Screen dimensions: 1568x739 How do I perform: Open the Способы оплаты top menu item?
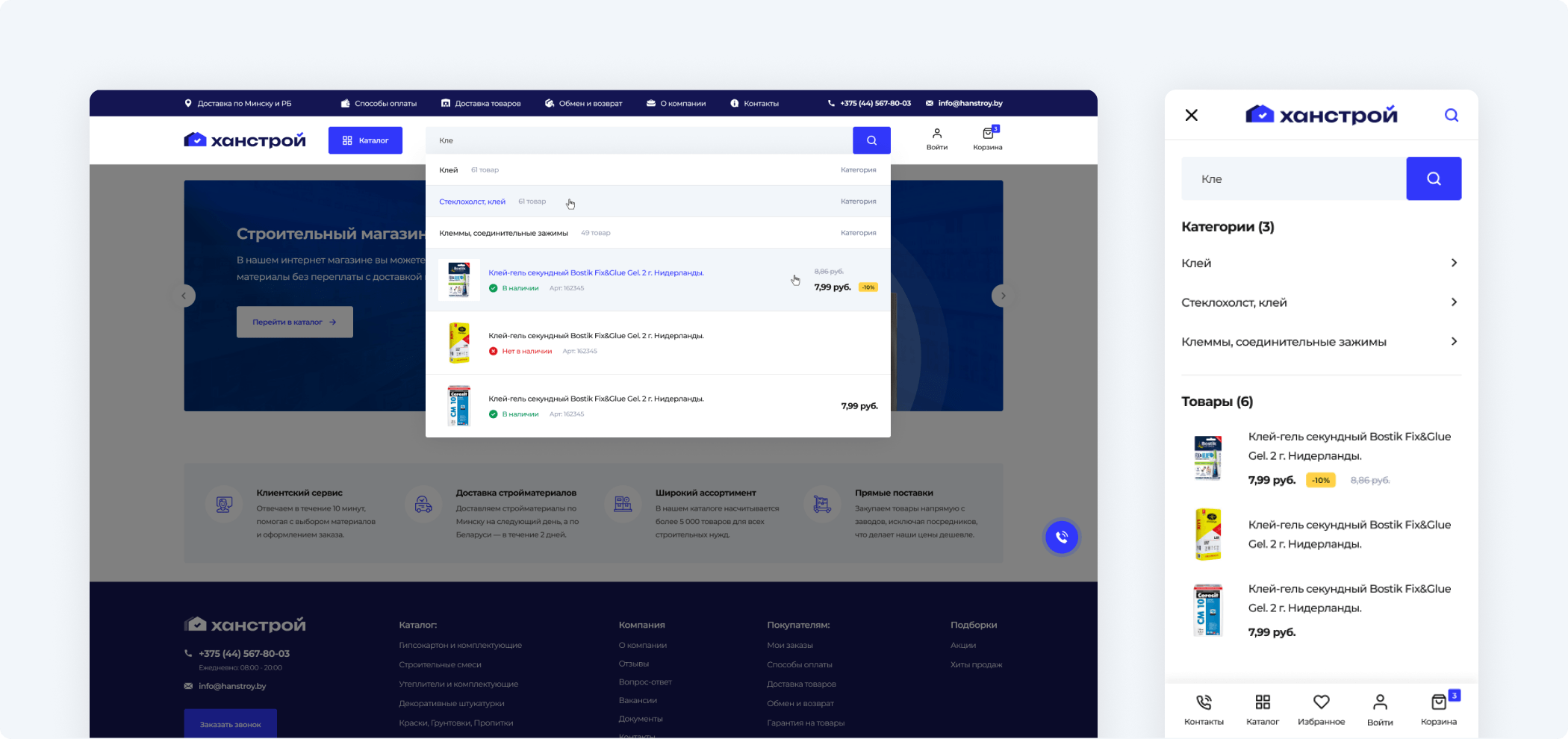[379, 103]
